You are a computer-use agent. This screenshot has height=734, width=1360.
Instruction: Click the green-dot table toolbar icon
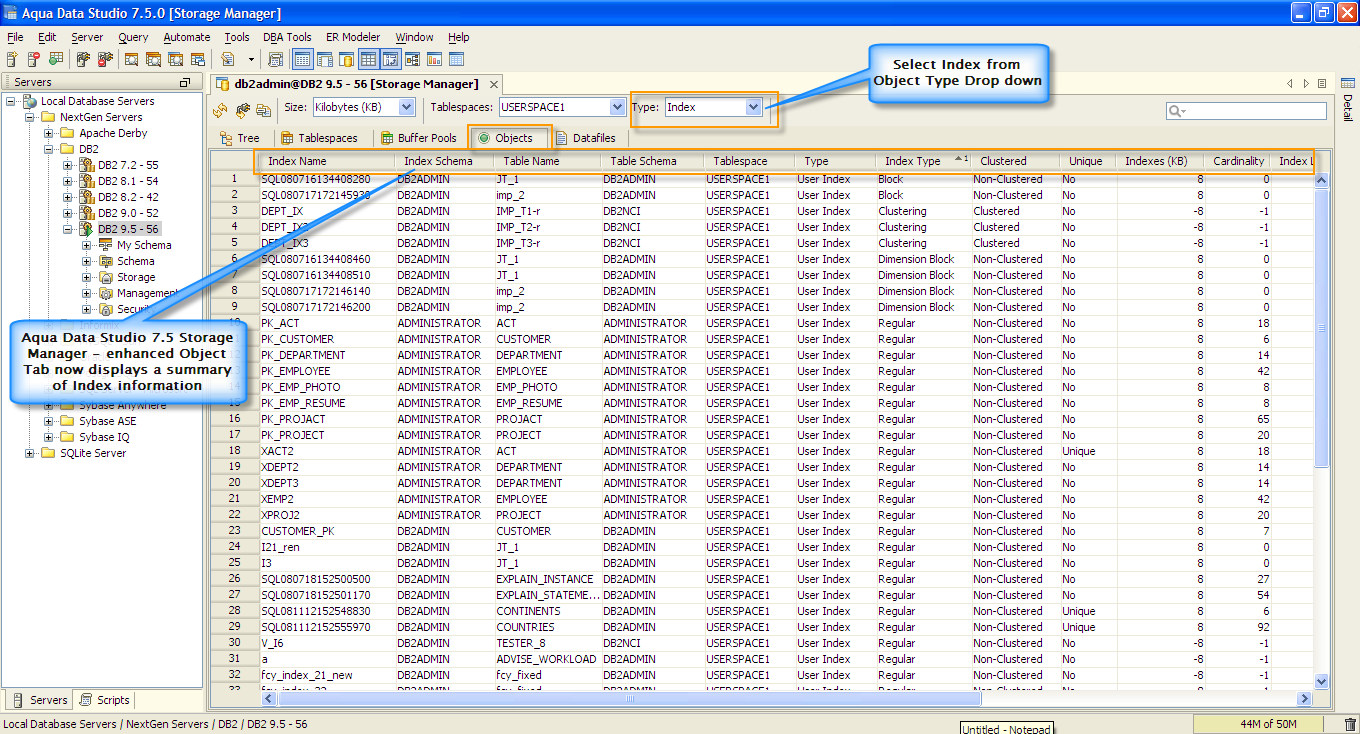(x=56, y=59)
